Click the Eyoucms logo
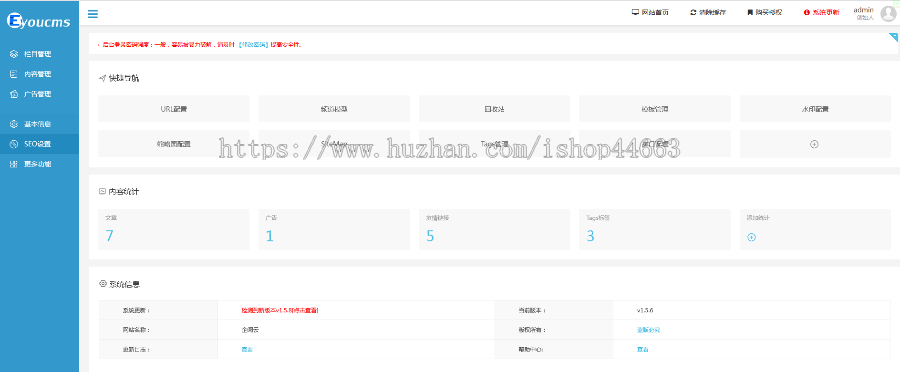This screenshot has height=372, width=900. coord(38,22)
